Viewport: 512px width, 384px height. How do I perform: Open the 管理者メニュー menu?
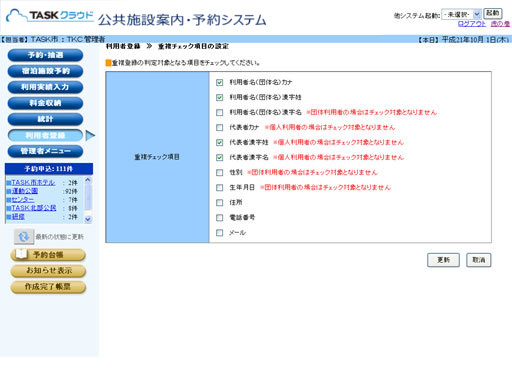[x=45, y=151]
